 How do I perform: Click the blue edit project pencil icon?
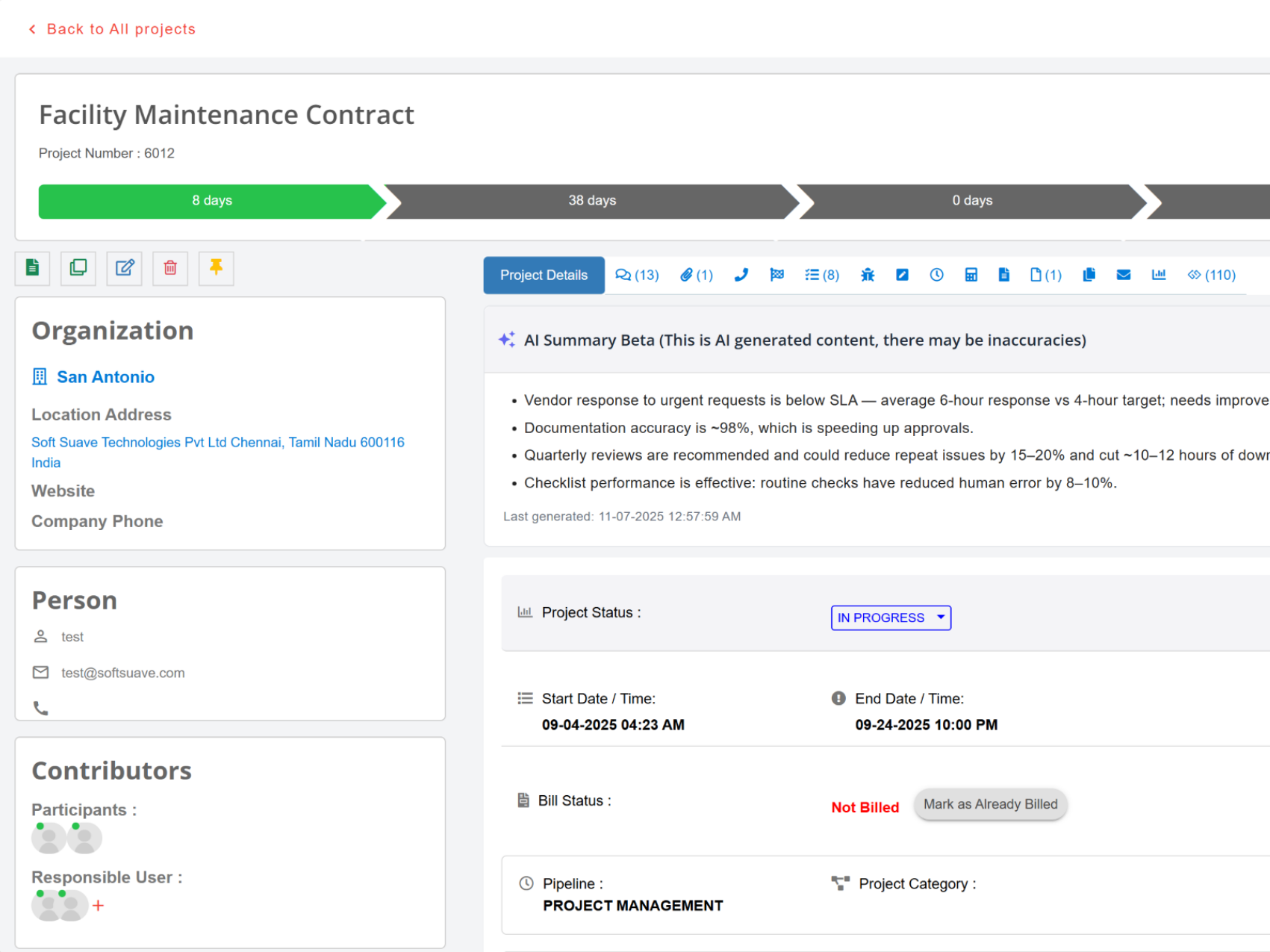click(124, 268)
